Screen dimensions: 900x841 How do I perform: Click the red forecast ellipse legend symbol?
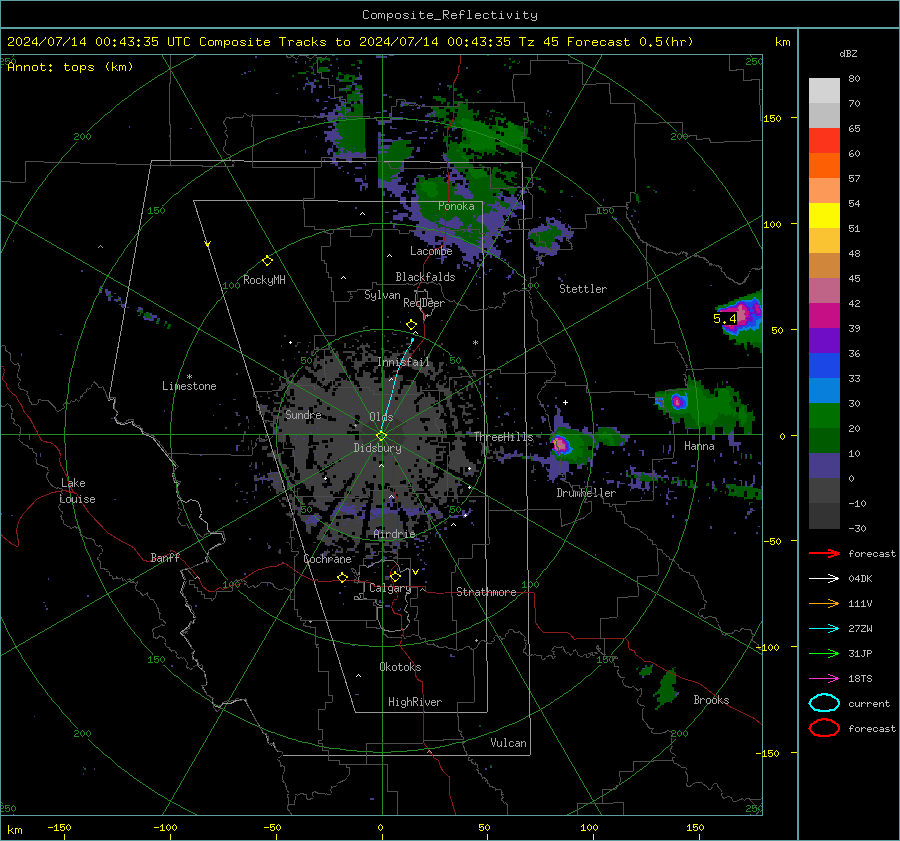coord(824,728)
